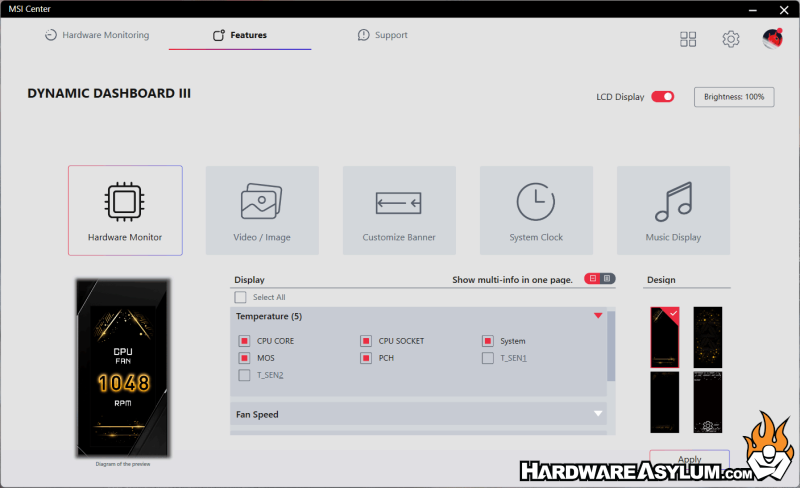The width and height of the screenshot is (800, 488).
Task: Click the Apply button
Action: pyautogui.click(x=689, y=459)
